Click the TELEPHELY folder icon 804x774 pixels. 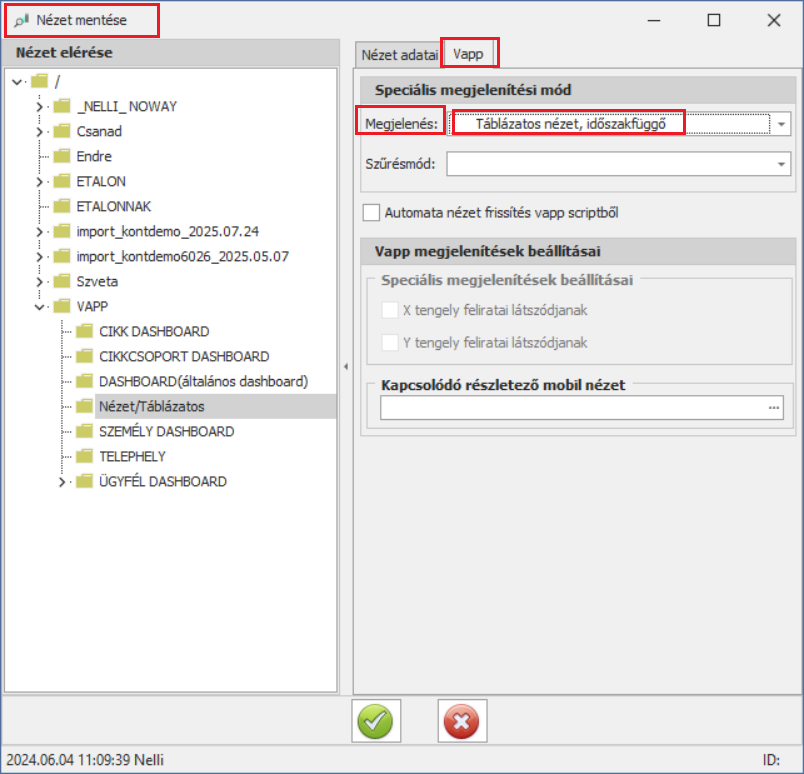(x=84, y=456)
